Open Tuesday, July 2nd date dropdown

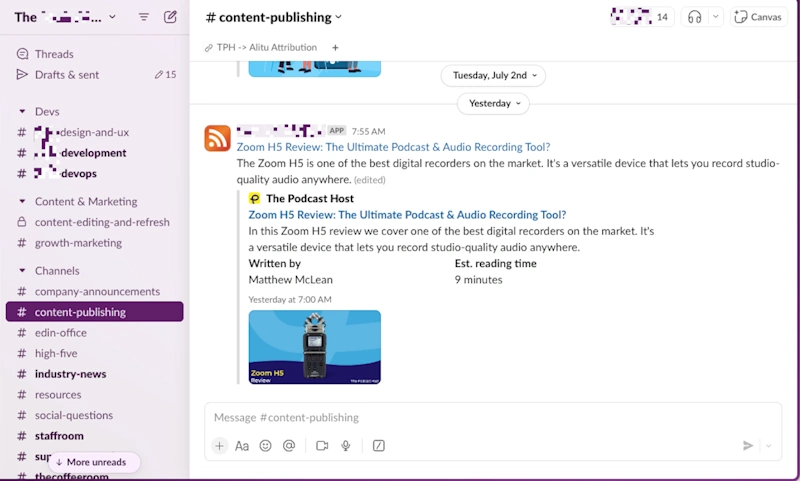[x=493, y=75]
